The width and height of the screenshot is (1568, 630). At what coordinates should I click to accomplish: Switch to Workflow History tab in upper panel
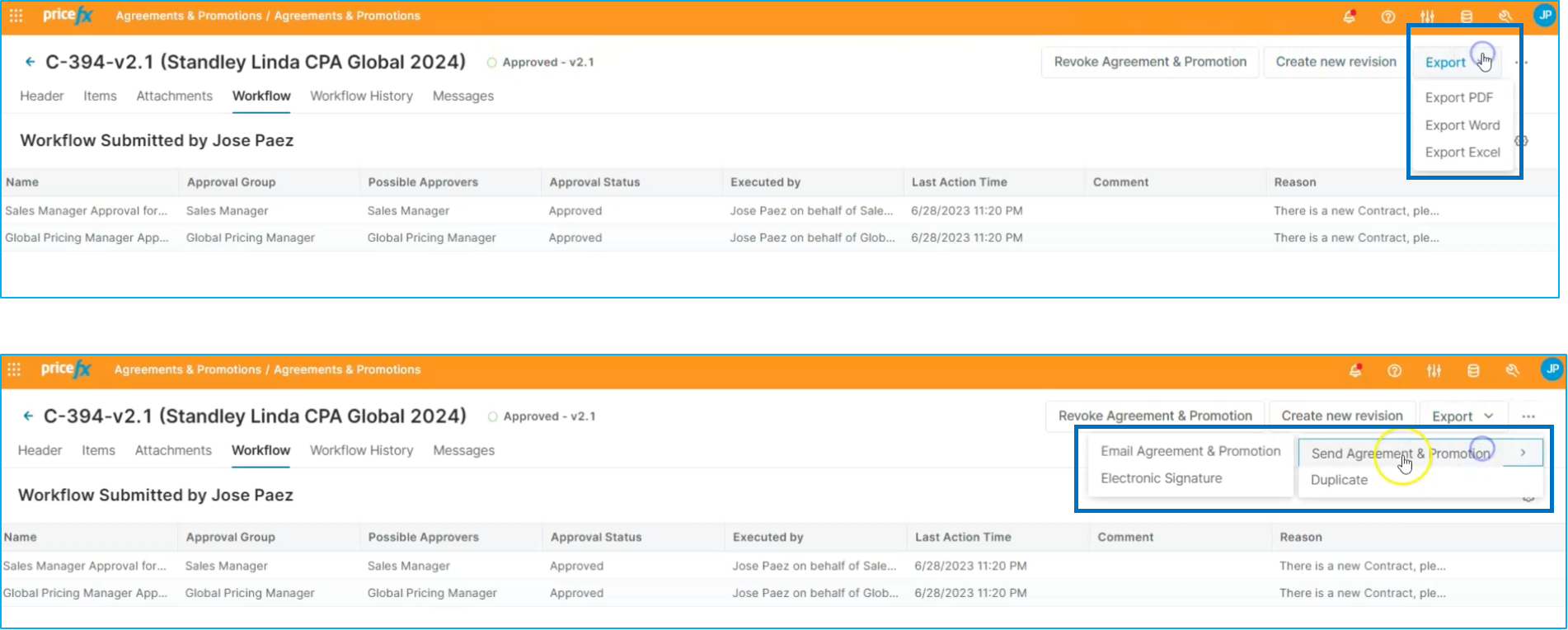[361, 96]
